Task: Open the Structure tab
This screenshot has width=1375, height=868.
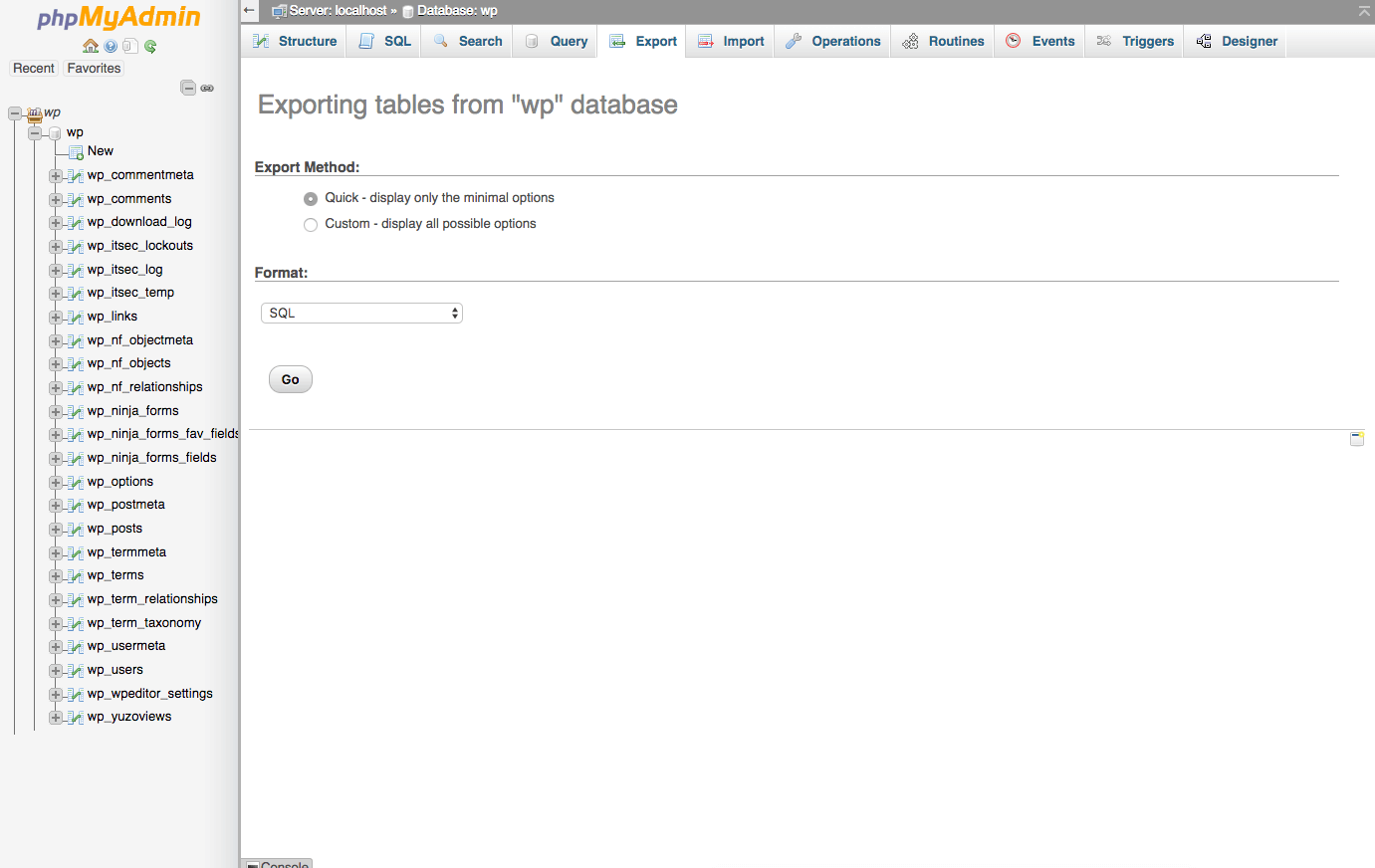Action: pyautogui.click(x=295, y=41)
